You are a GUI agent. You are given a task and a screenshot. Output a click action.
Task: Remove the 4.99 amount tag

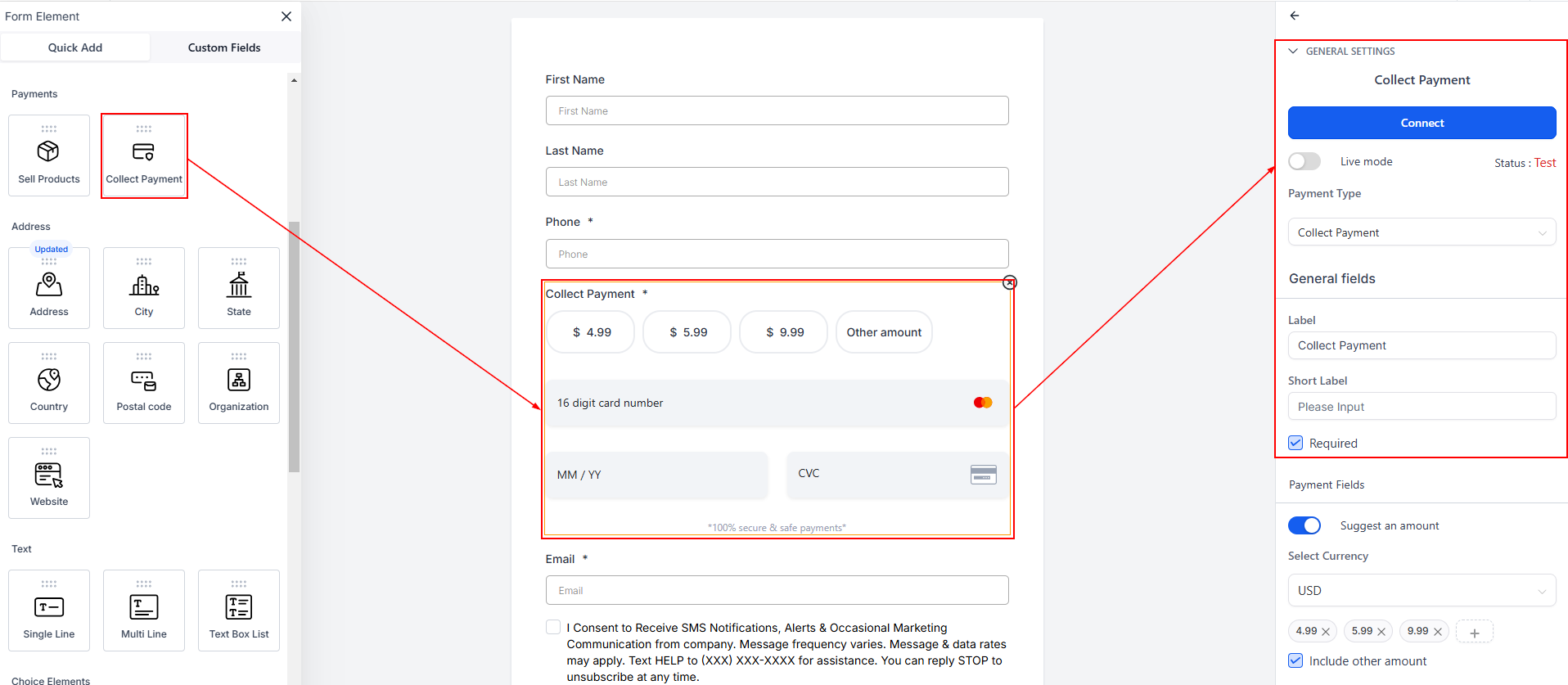1326,632
